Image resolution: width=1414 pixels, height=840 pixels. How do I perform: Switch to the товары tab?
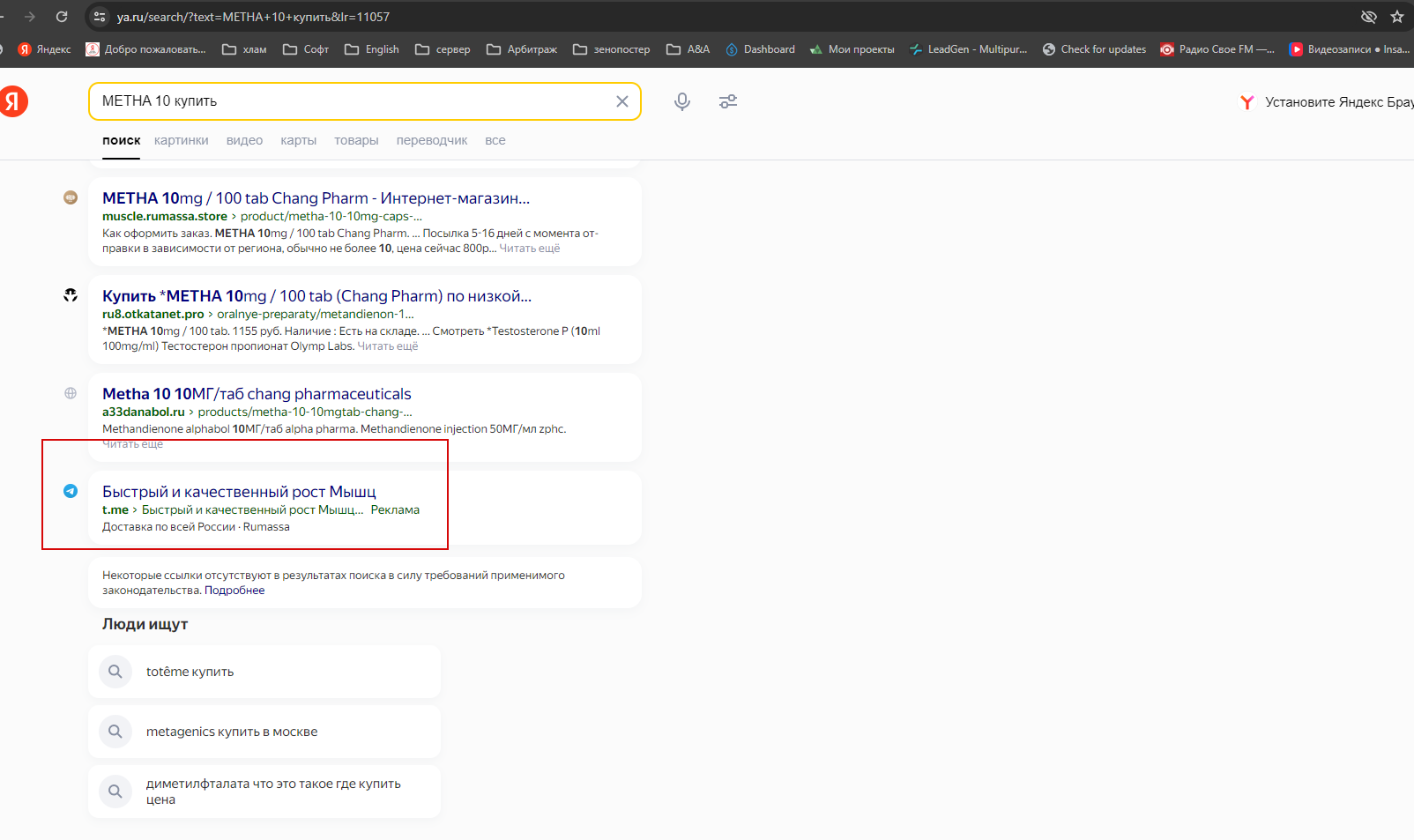(356, 140)
